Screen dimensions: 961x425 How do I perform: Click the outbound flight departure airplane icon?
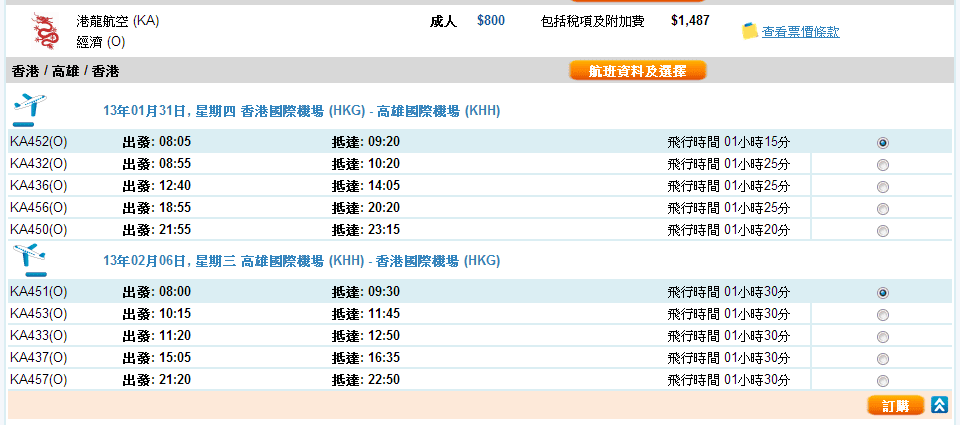click(x=29, y=109)
